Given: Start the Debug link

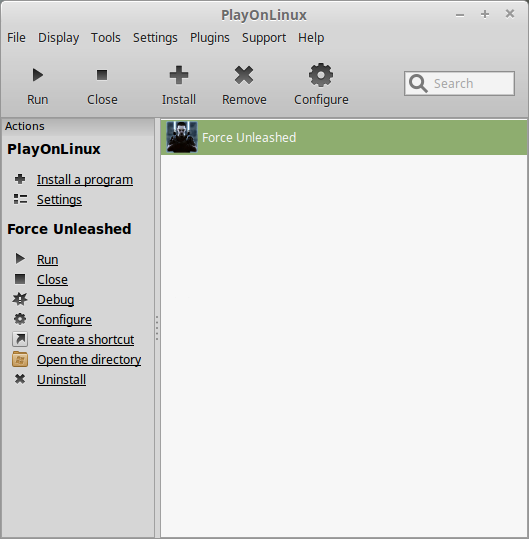Looking at the screenshot, I should [55, 299].
